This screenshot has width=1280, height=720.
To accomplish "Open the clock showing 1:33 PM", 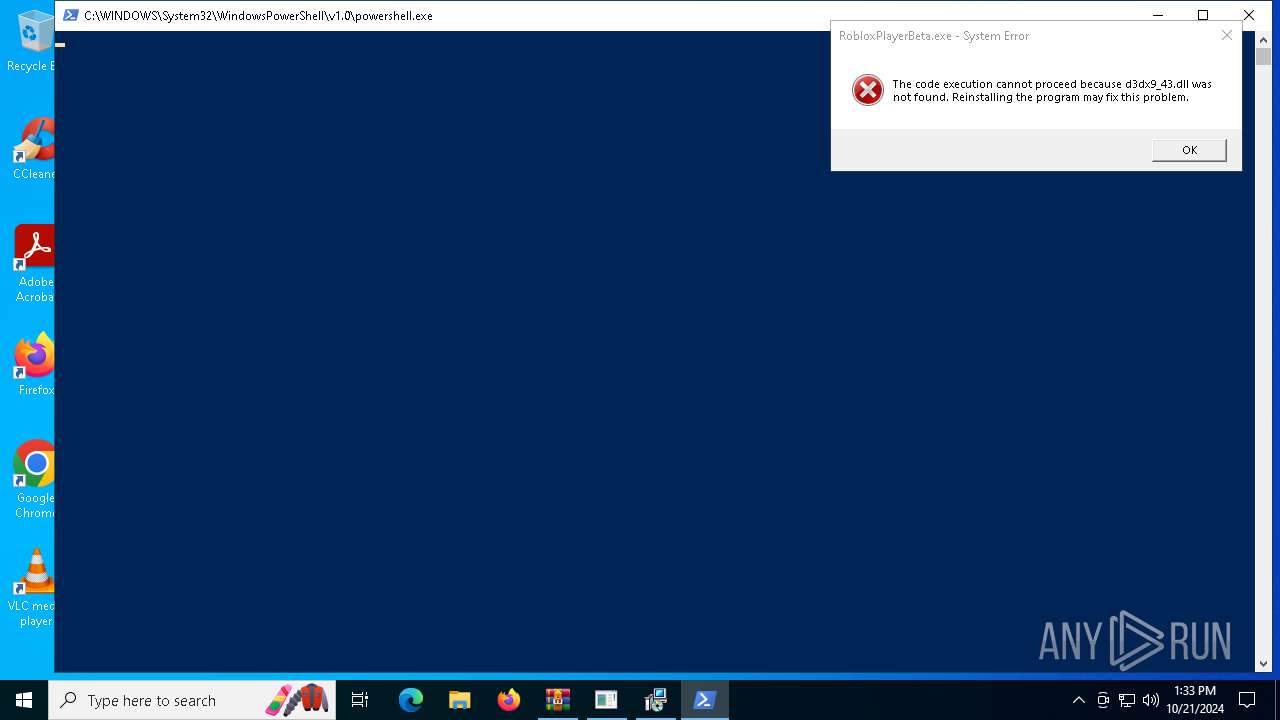I will click(x=1195, y=700).
